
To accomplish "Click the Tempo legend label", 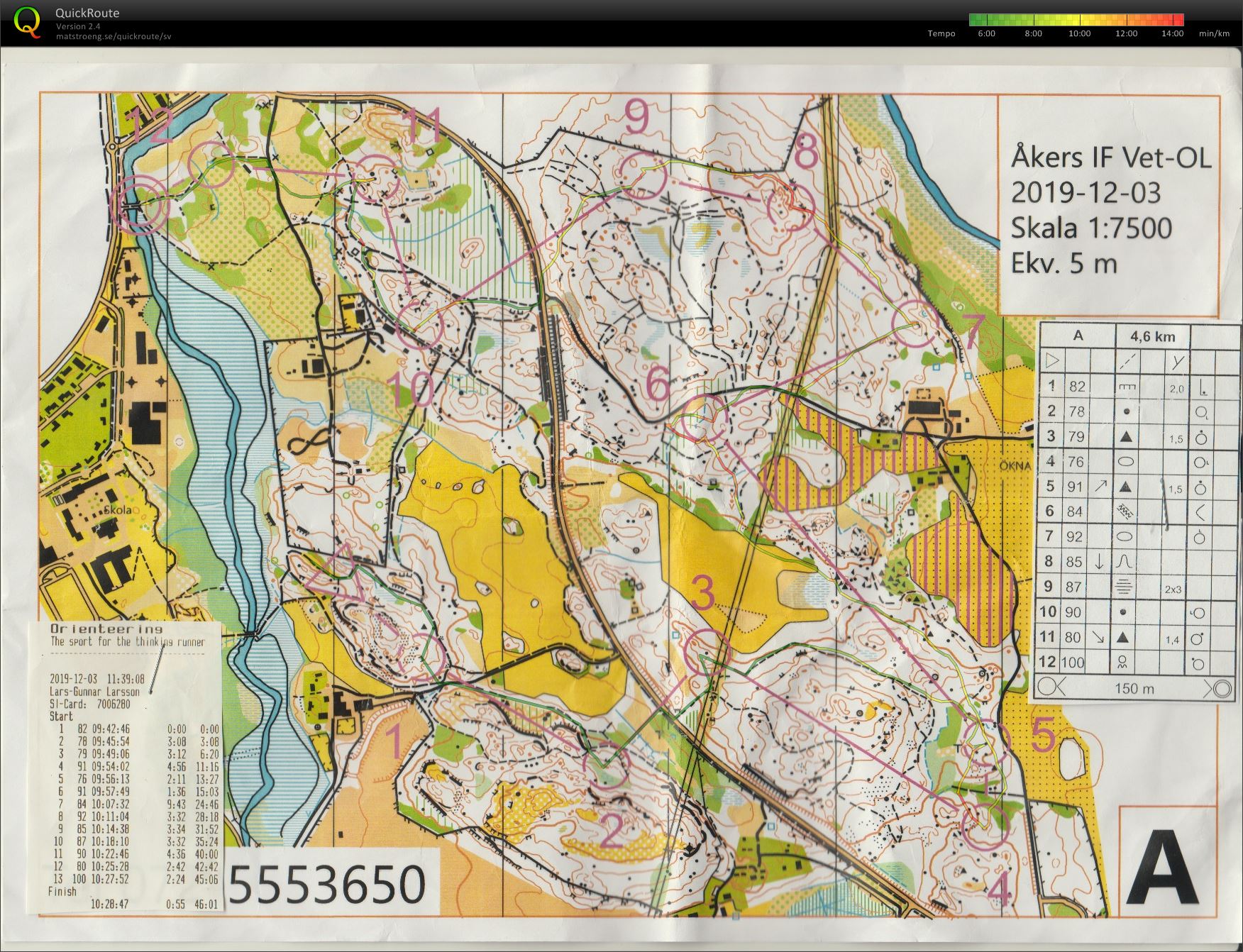I will tap(941, 33).
